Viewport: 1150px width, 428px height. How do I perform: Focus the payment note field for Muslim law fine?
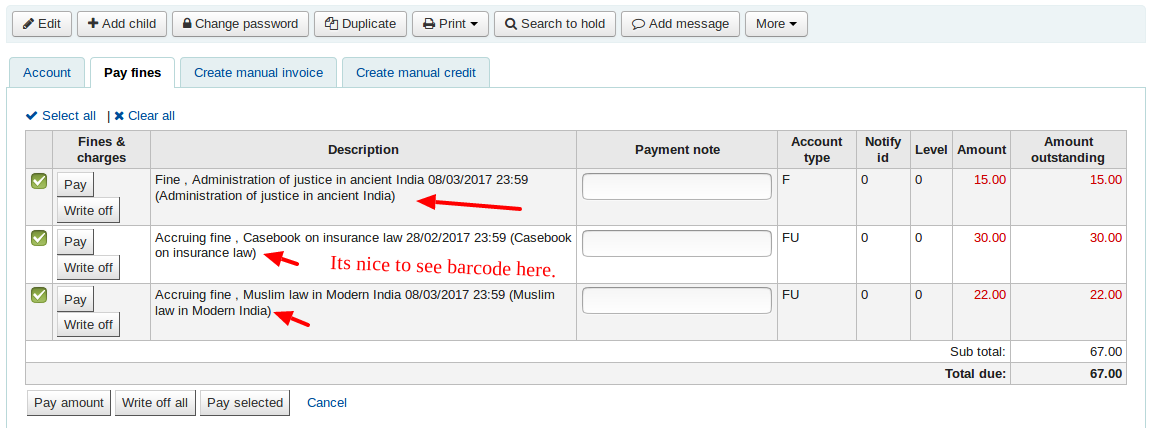click(677, 301)
